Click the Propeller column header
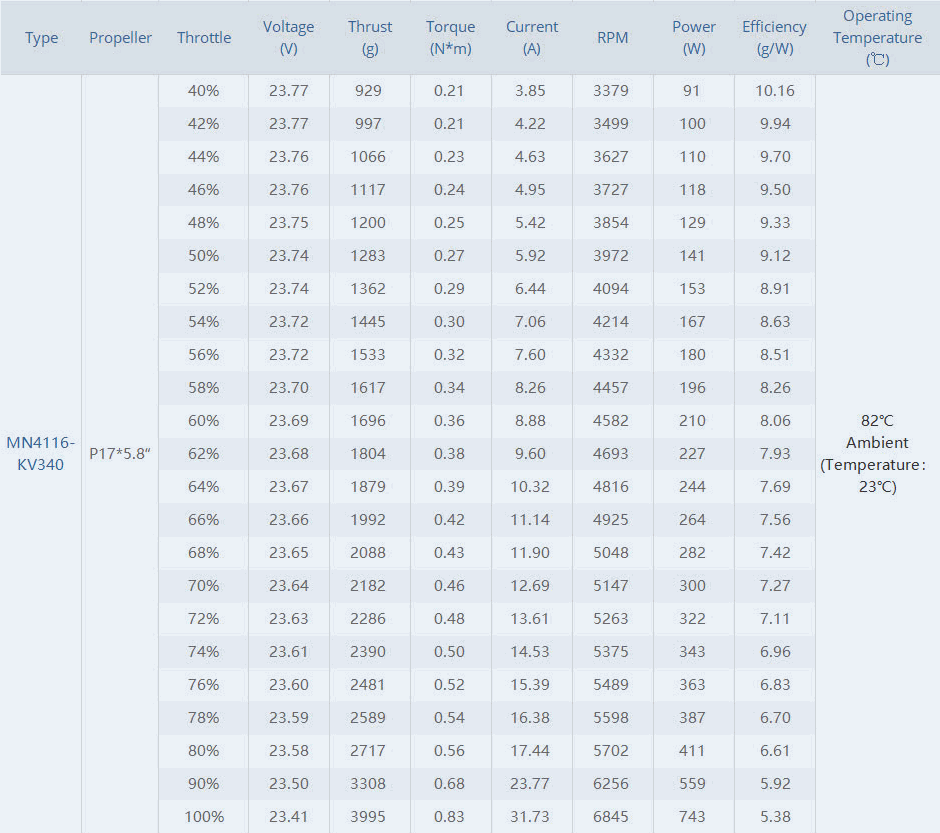The height and width of the screenshot is (833, 940). click(120, 38)
